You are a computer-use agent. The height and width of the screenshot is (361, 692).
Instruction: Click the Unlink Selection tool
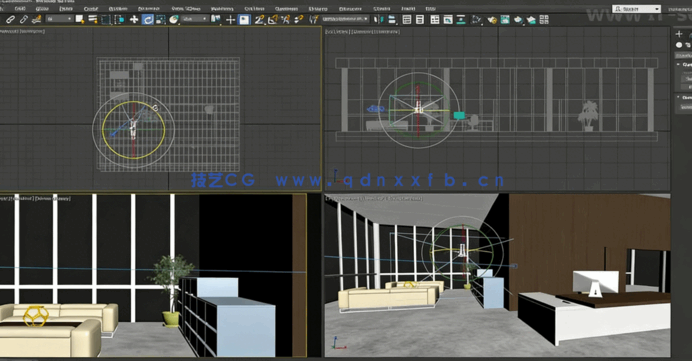[x=24, y=19]
